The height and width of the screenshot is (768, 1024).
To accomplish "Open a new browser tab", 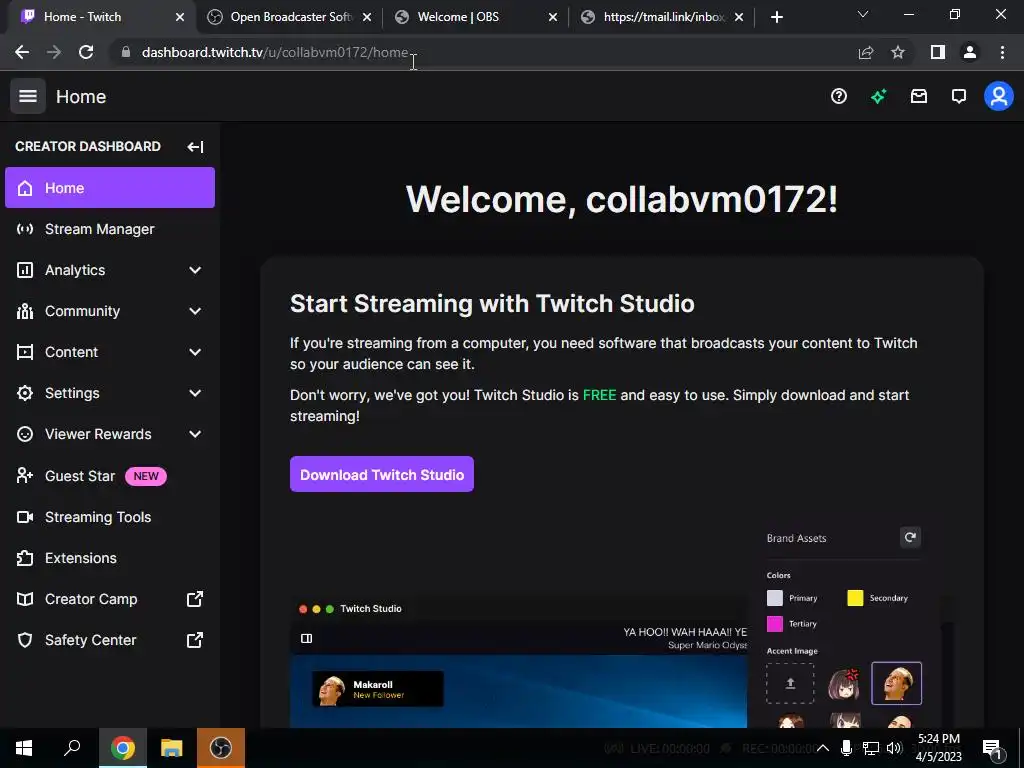I will point(776,17).
